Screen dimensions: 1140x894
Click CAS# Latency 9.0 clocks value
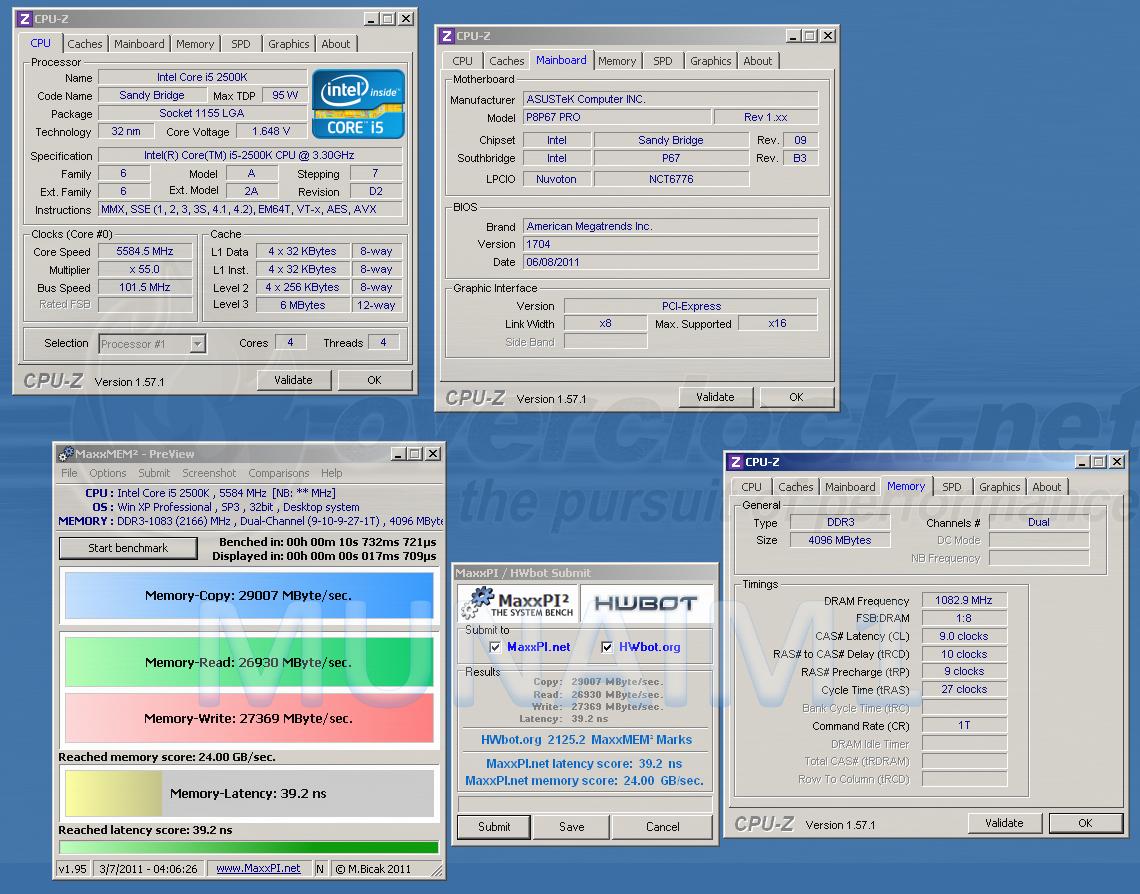coord(964,636)
